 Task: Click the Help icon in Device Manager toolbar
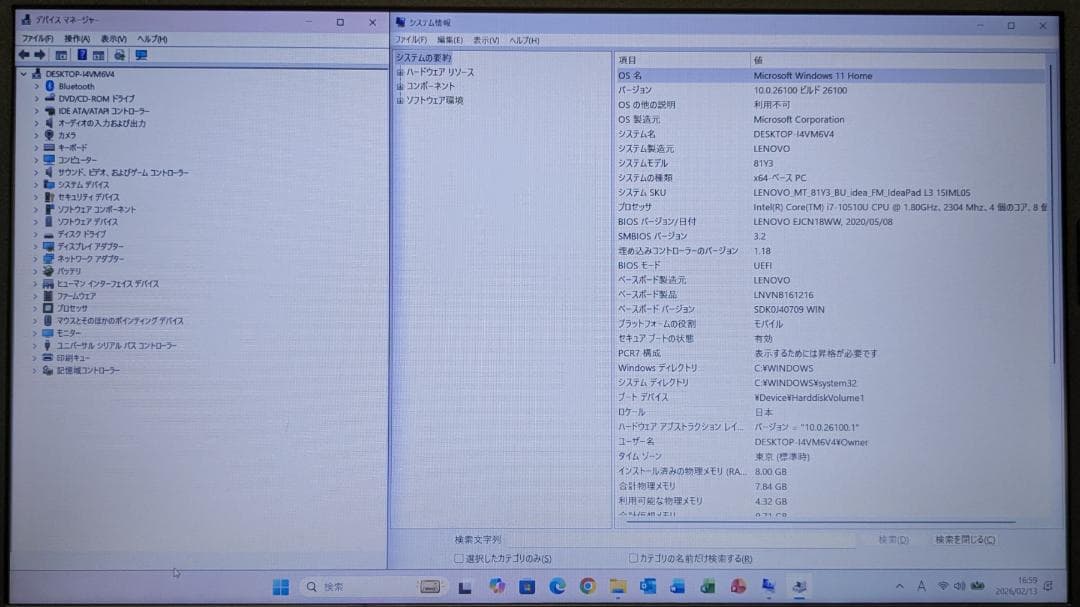tap(80, 55)
